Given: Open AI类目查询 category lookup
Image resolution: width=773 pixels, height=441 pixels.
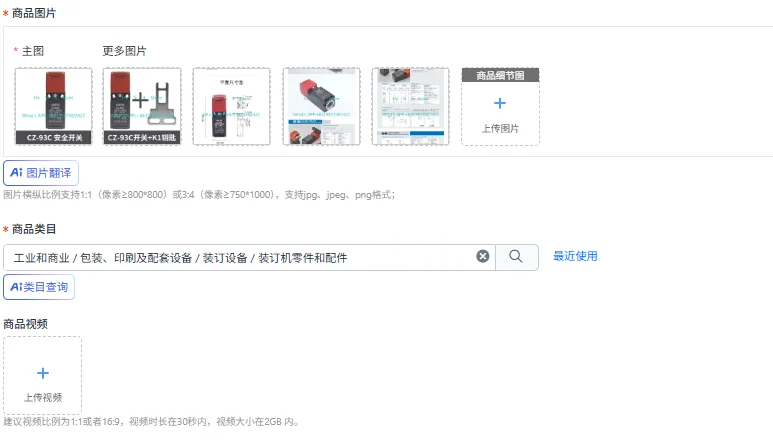Looking at the screenshot, I should tap(39, 287).
